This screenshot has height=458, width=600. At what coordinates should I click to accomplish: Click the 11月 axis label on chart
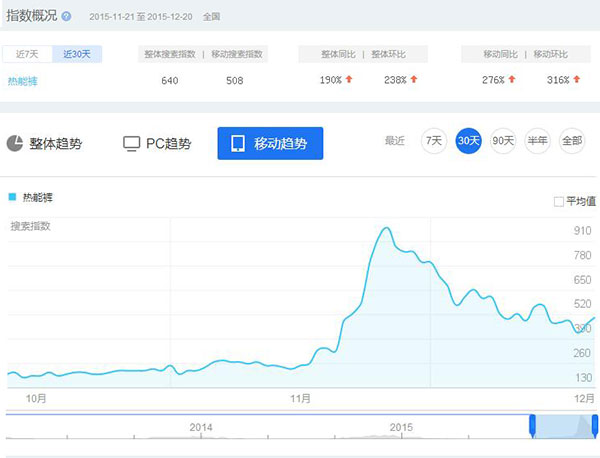point(300,399)
